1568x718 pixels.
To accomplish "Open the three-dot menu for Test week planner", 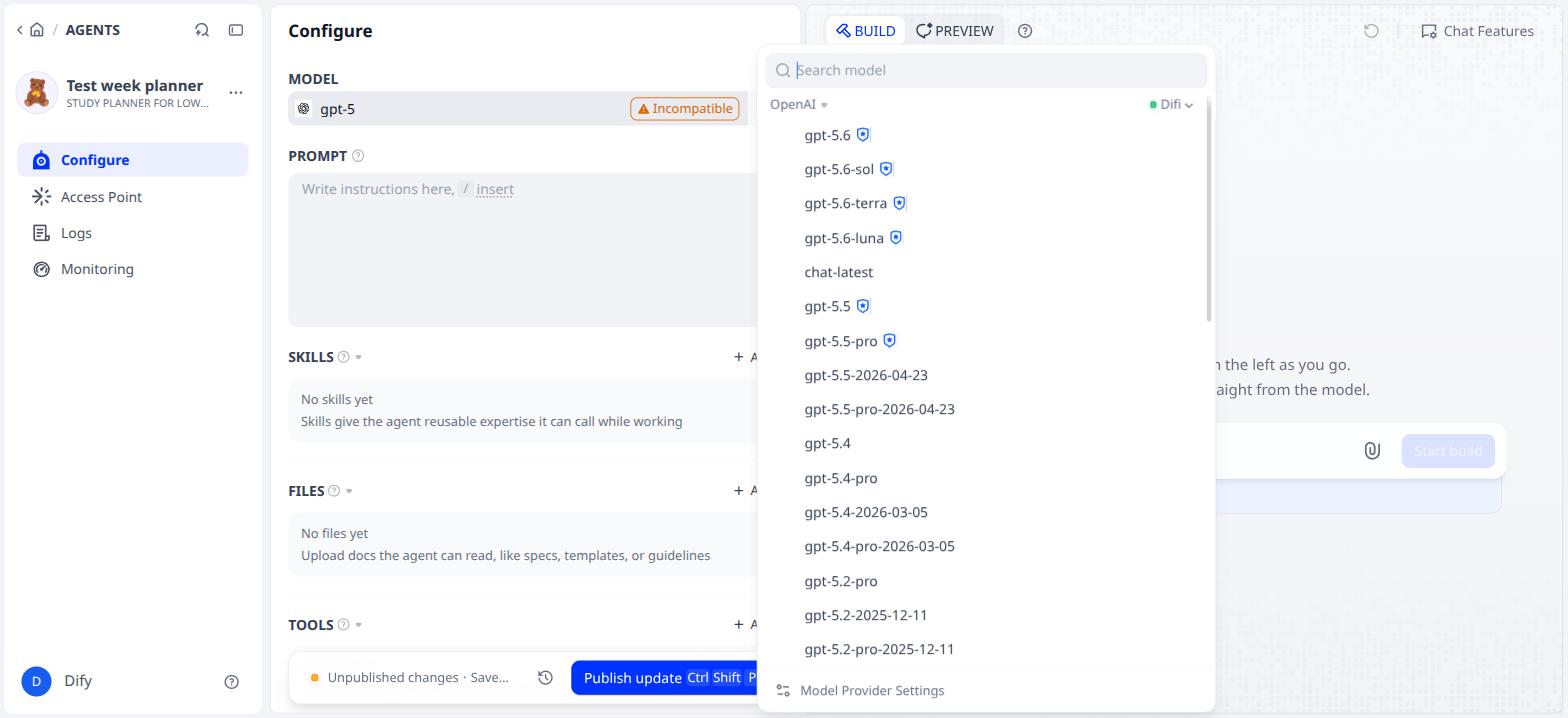I will click(236, 92).
